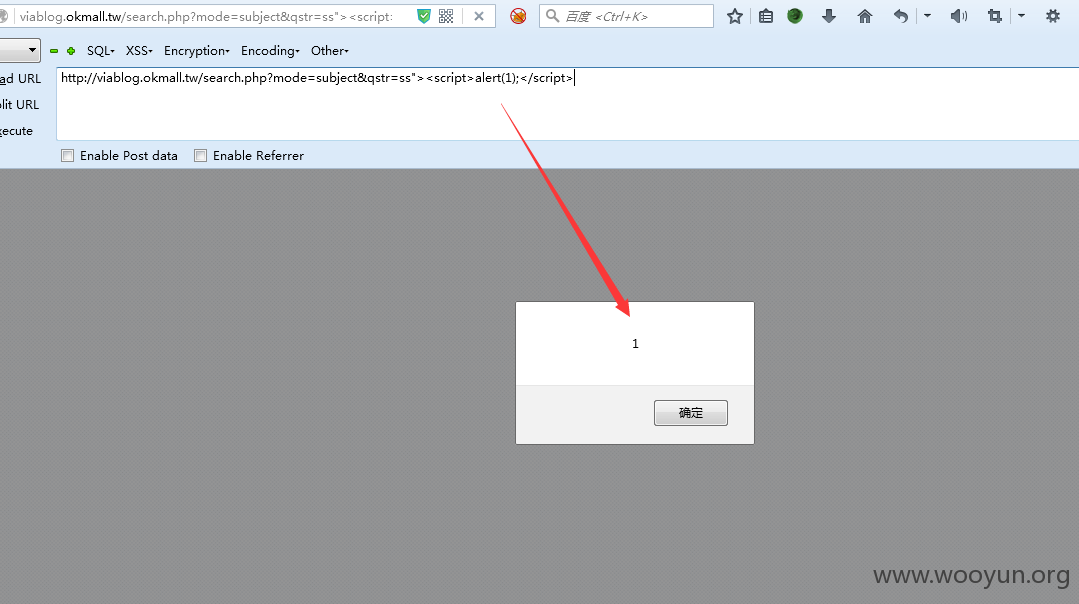Viewport: 1079px width, 604px height.
Task: Open the Other menu
Action: point(330,51)
